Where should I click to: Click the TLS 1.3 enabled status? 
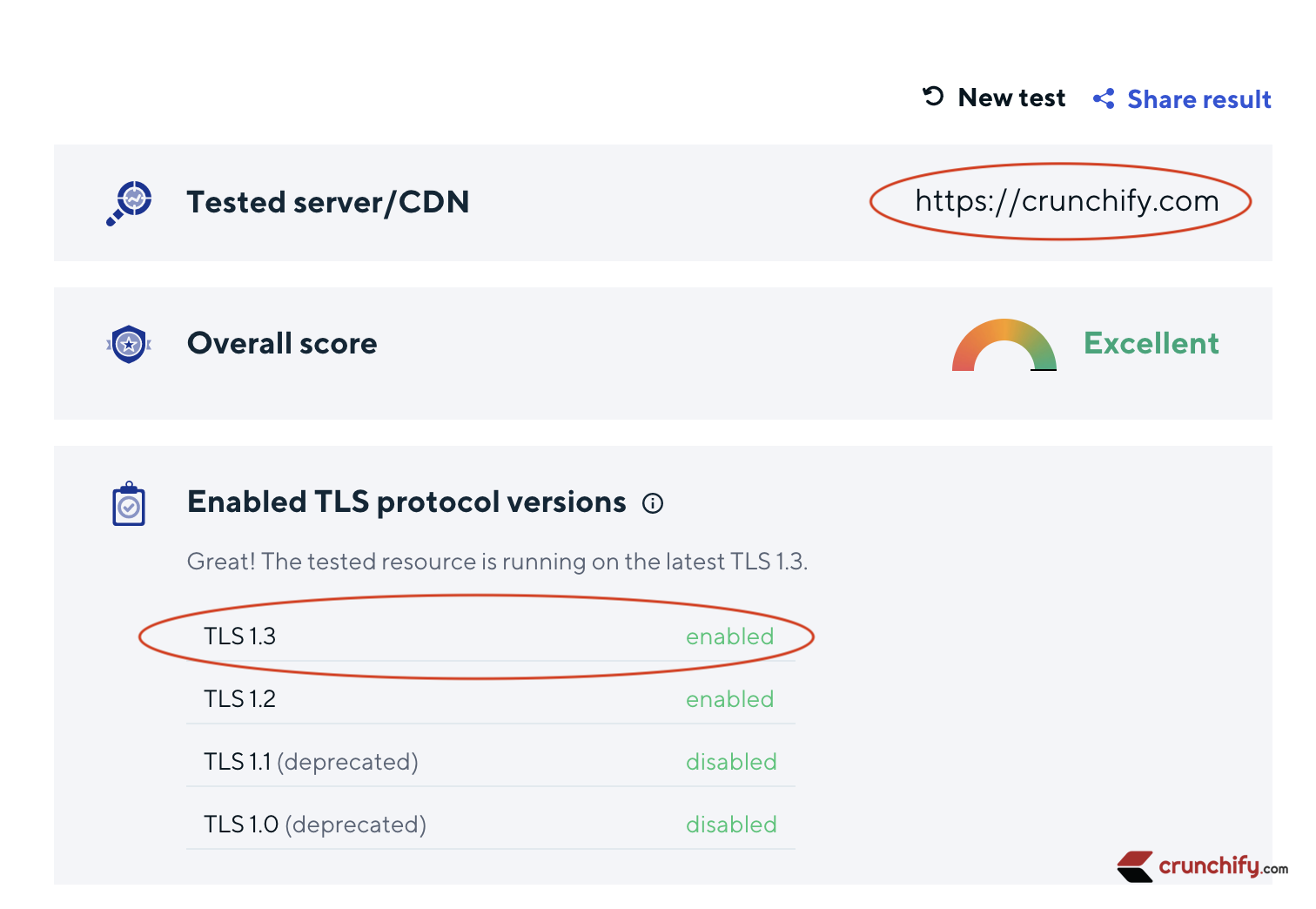(x=729, y=636)
